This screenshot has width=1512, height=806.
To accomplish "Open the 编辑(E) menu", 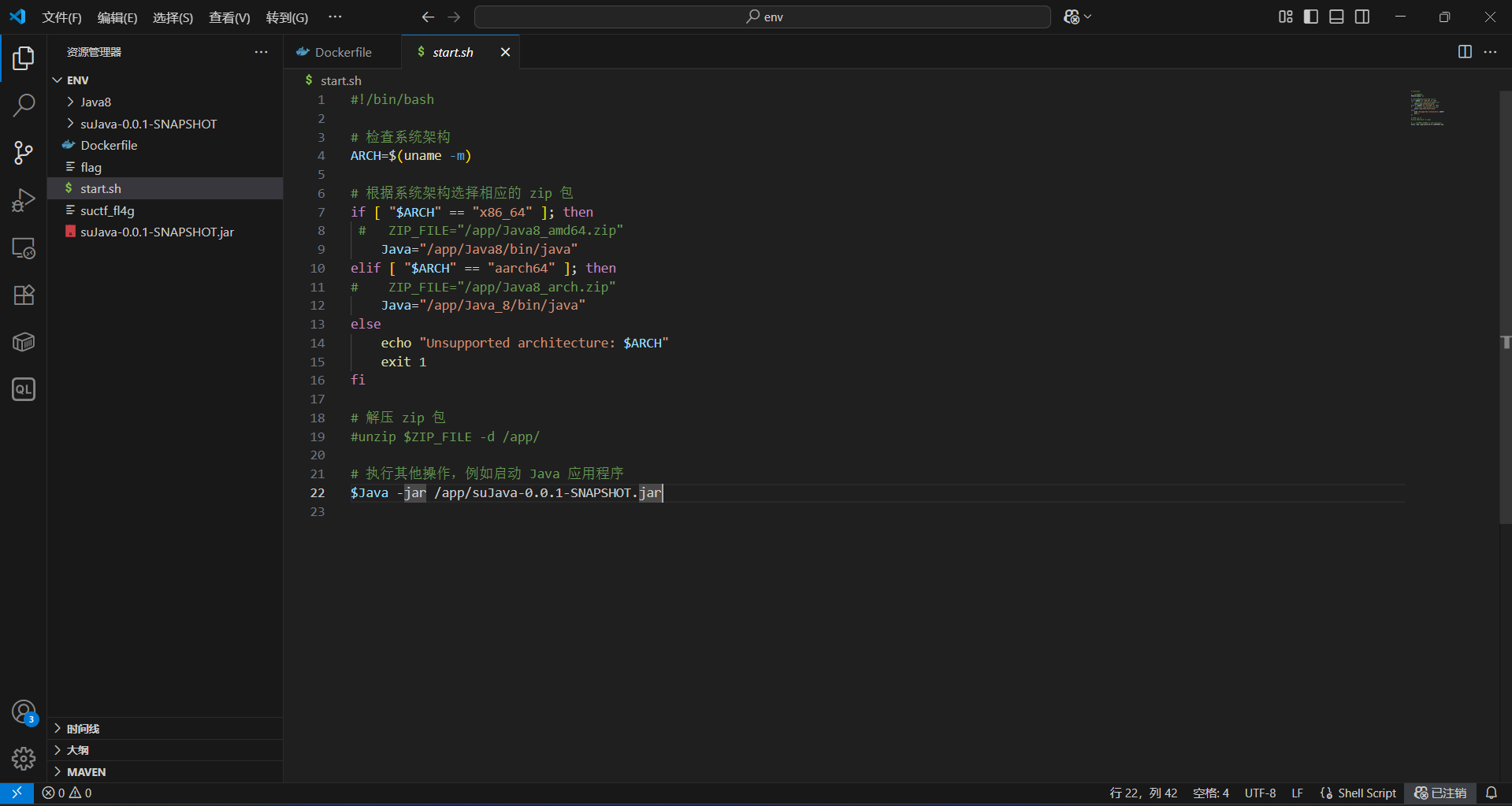I will coord(117,17).
